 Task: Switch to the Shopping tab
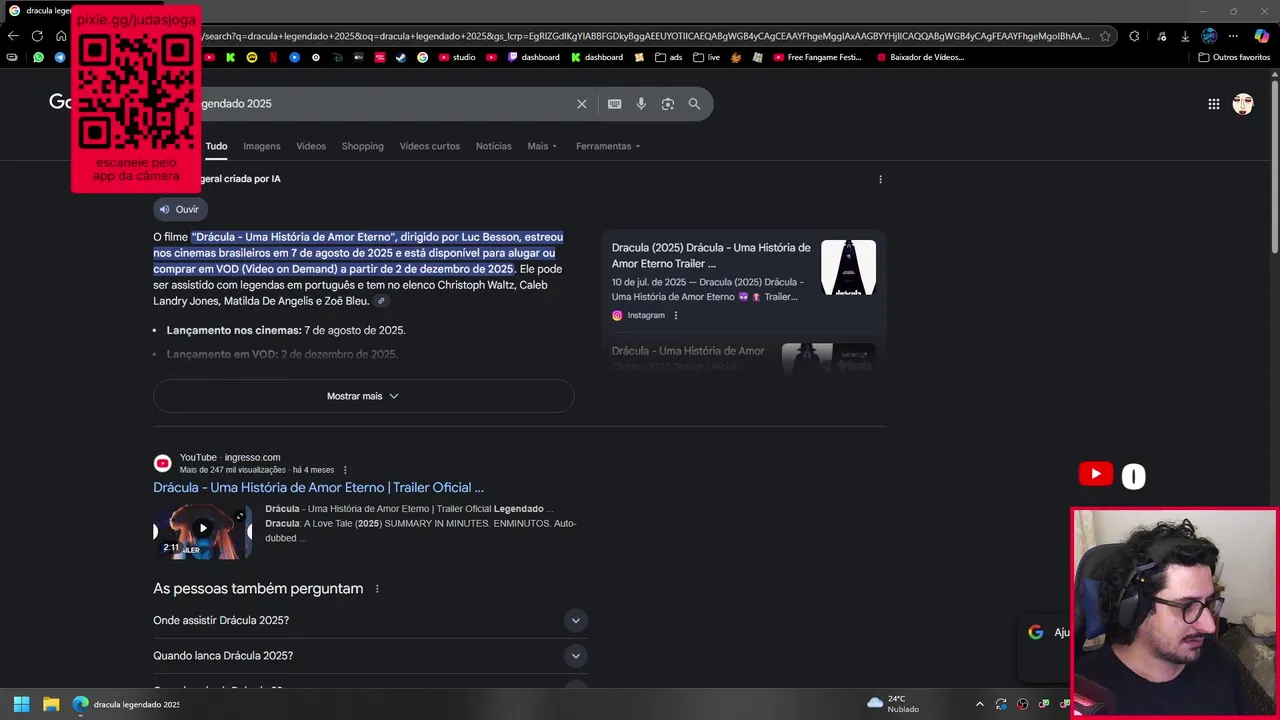tap(363, 146)
